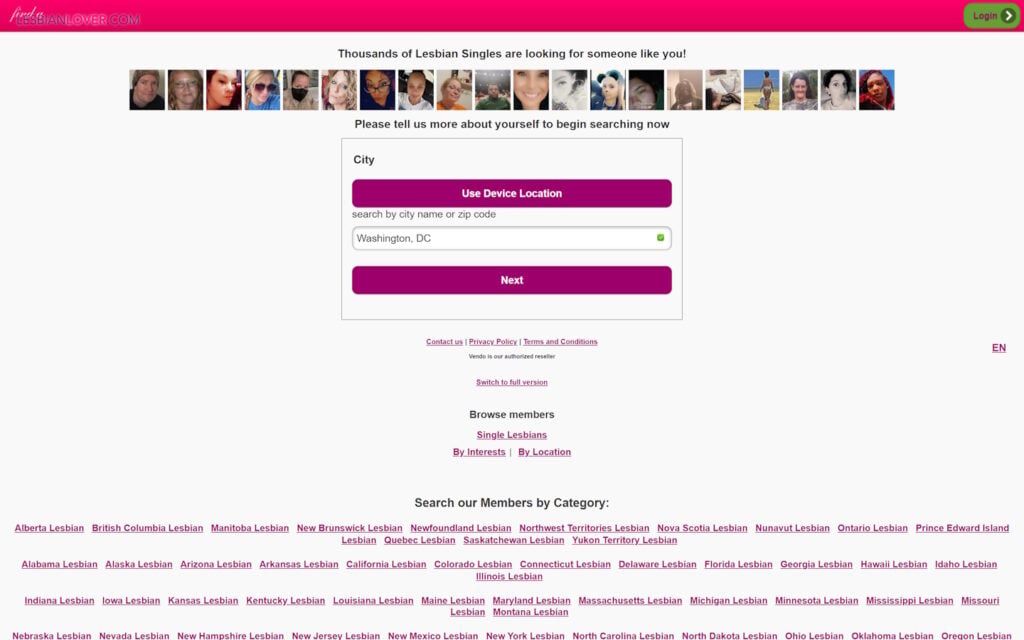Open the Maryland Lesbian category
This screenshot has width=1024, height=640.
[531, 601]
